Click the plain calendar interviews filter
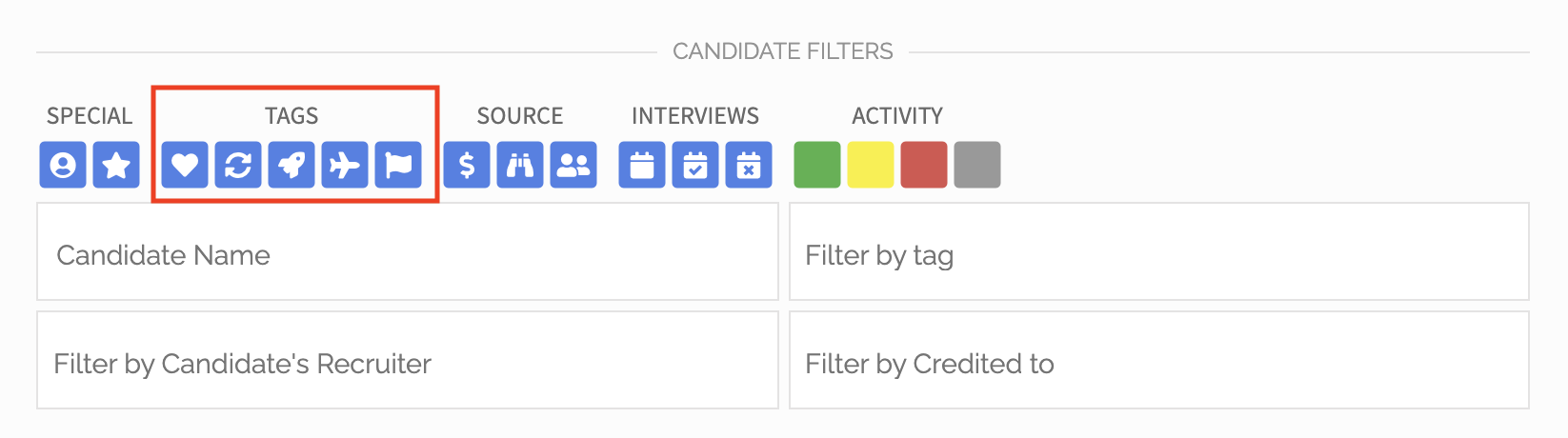 [642, 165]
